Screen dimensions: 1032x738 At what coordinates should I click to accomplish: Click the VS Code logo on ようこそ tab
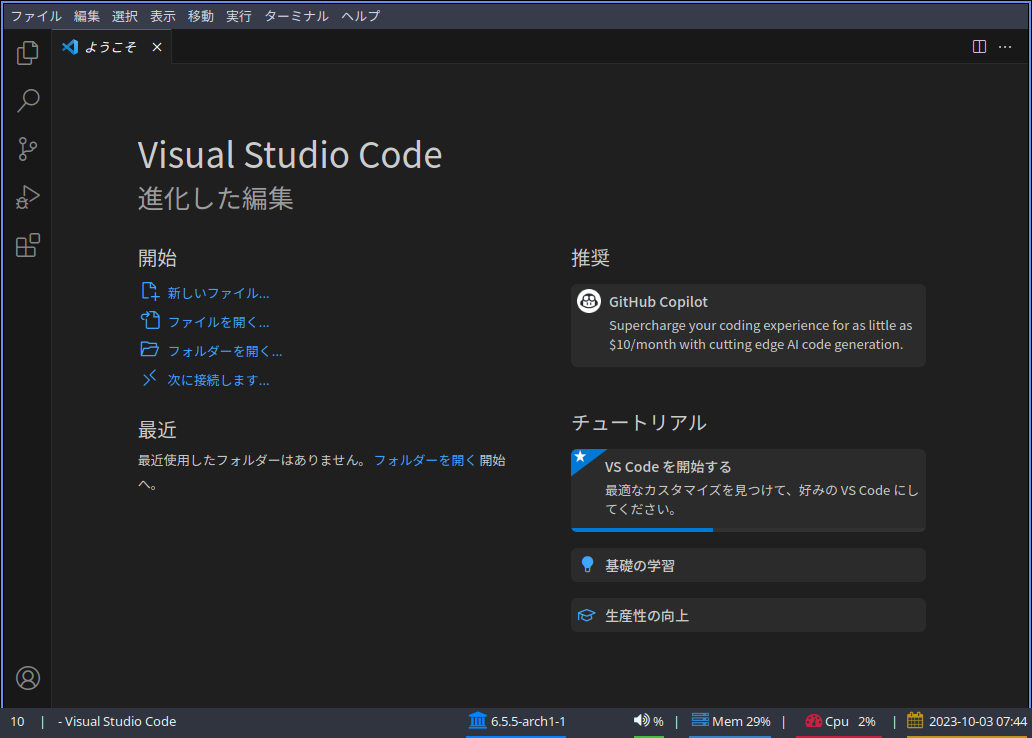tap(70, 47)
